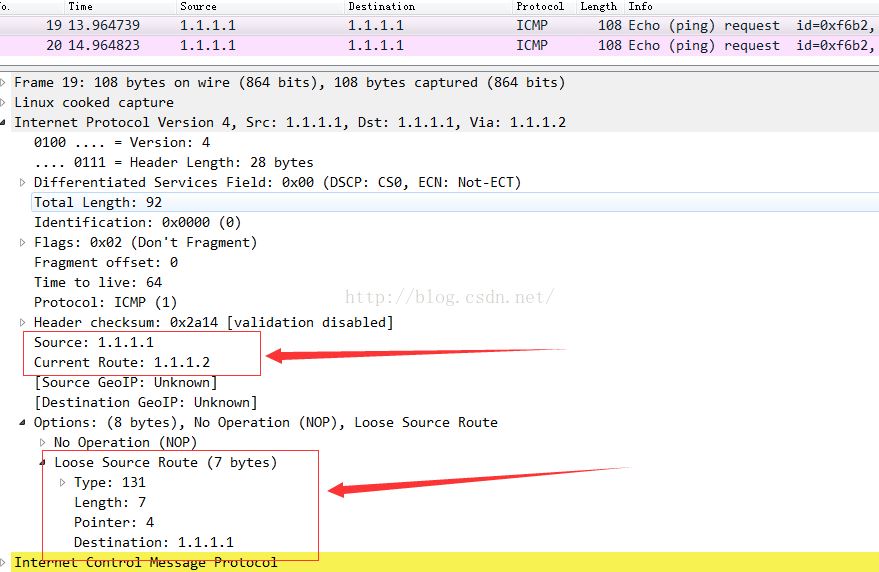The height and width of the screenshot is (572, 879).
Task: Select the Total Length: 92 field
Action: 98,203
